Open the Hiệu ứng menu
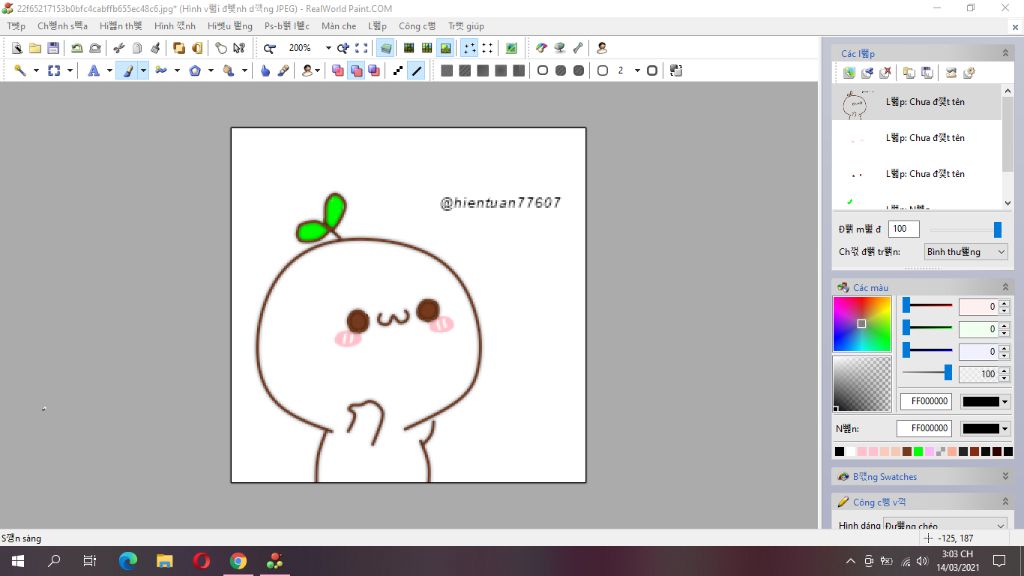 [x=229, y=26]
